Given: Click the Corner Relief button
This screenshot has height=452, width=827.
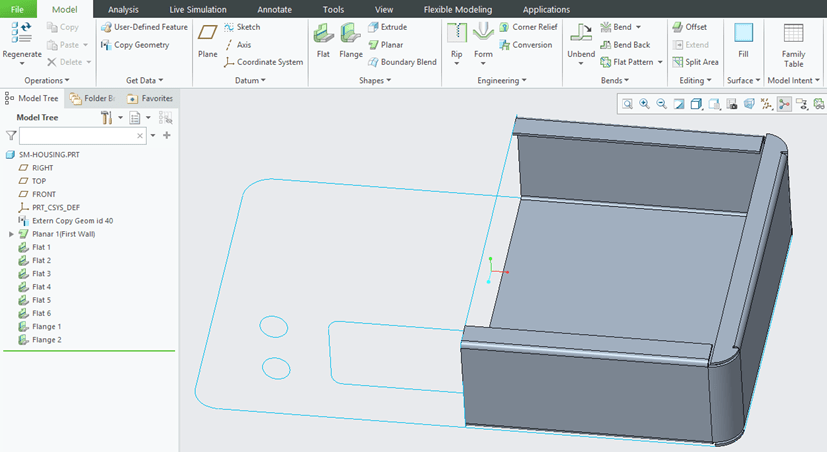Looking at the screenshot, I should tap(527, 27).
